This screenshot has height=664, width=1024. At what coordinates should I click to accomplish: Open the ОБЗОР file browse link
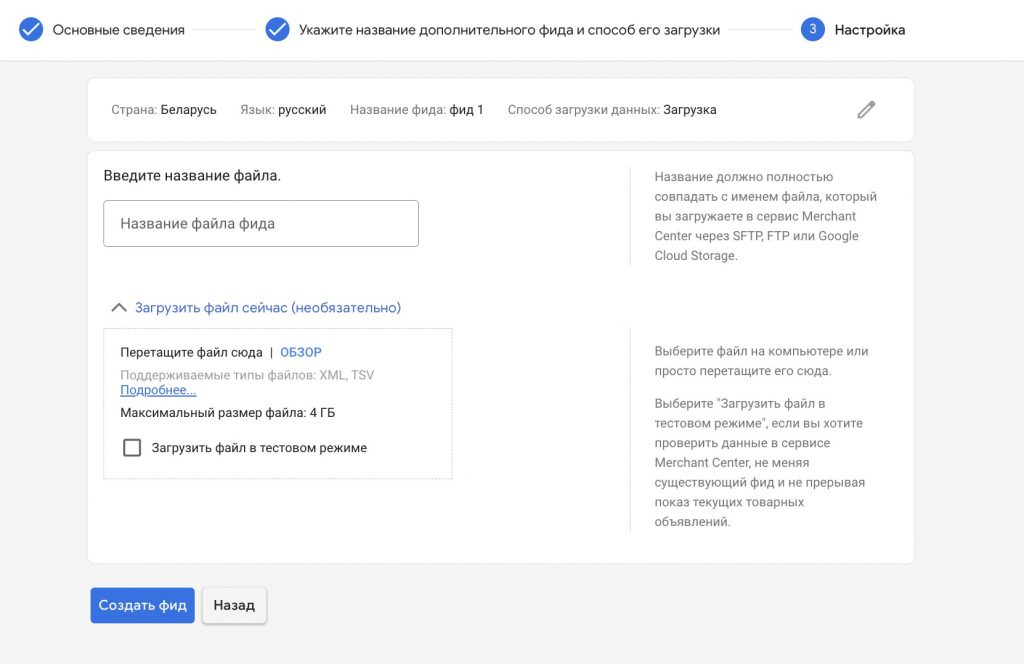click(x=301, y=353)
